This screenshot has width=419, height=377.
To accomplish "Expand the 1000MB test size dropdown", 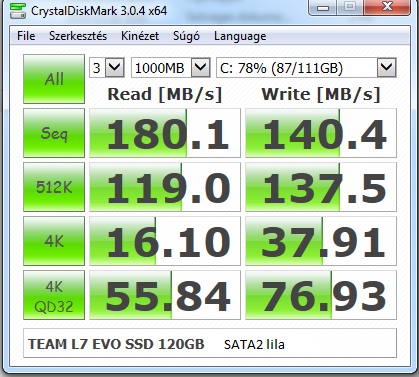I will point(201,68).
